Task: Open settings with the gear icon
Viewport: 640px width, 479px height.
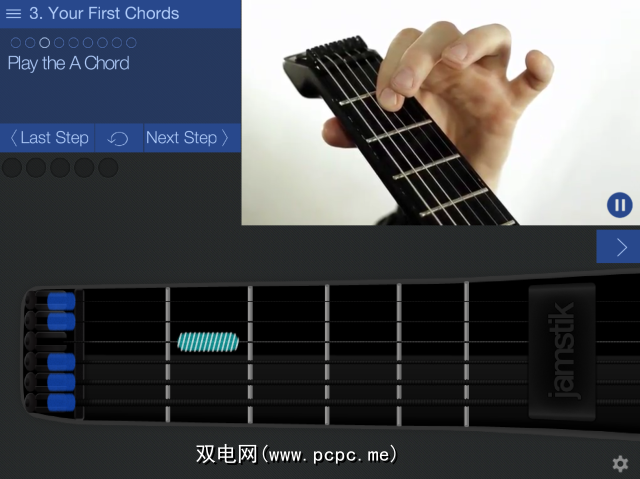Action: [620, 464]
